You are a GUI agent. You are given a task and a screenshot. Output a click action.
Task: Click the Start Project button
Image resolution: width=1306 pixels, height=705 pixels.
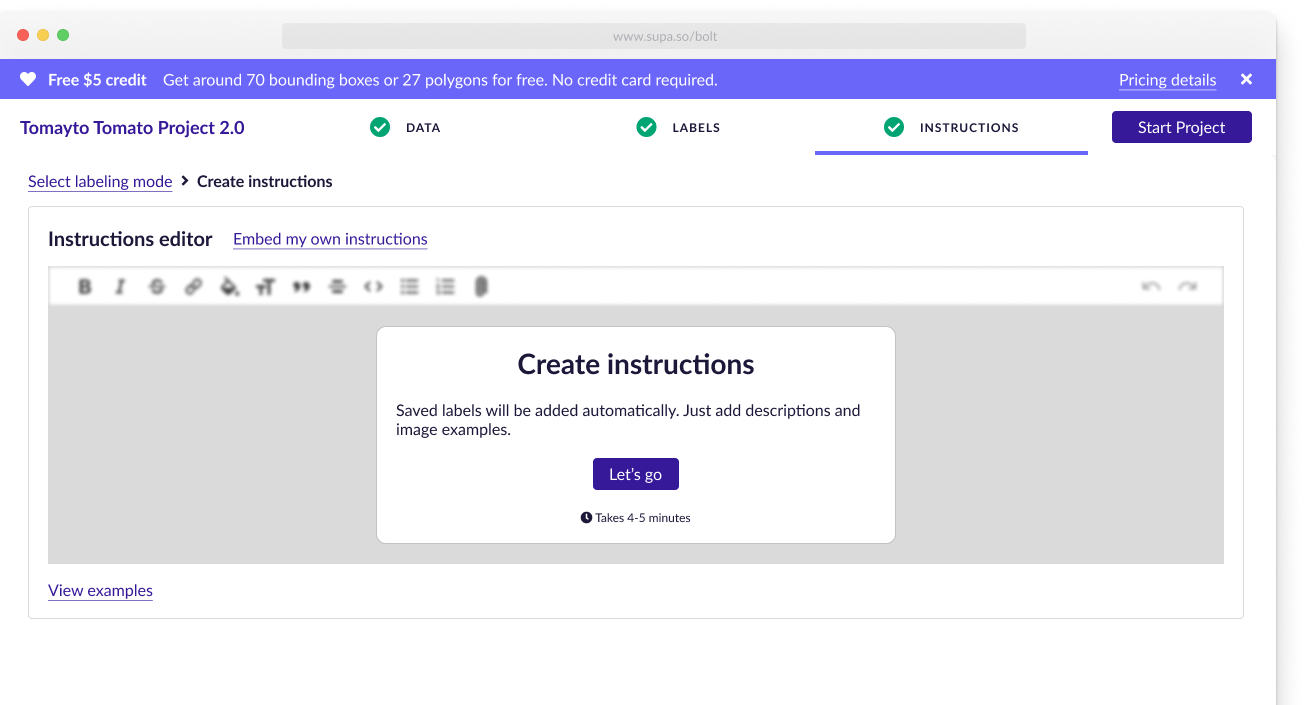[1182, 127]
